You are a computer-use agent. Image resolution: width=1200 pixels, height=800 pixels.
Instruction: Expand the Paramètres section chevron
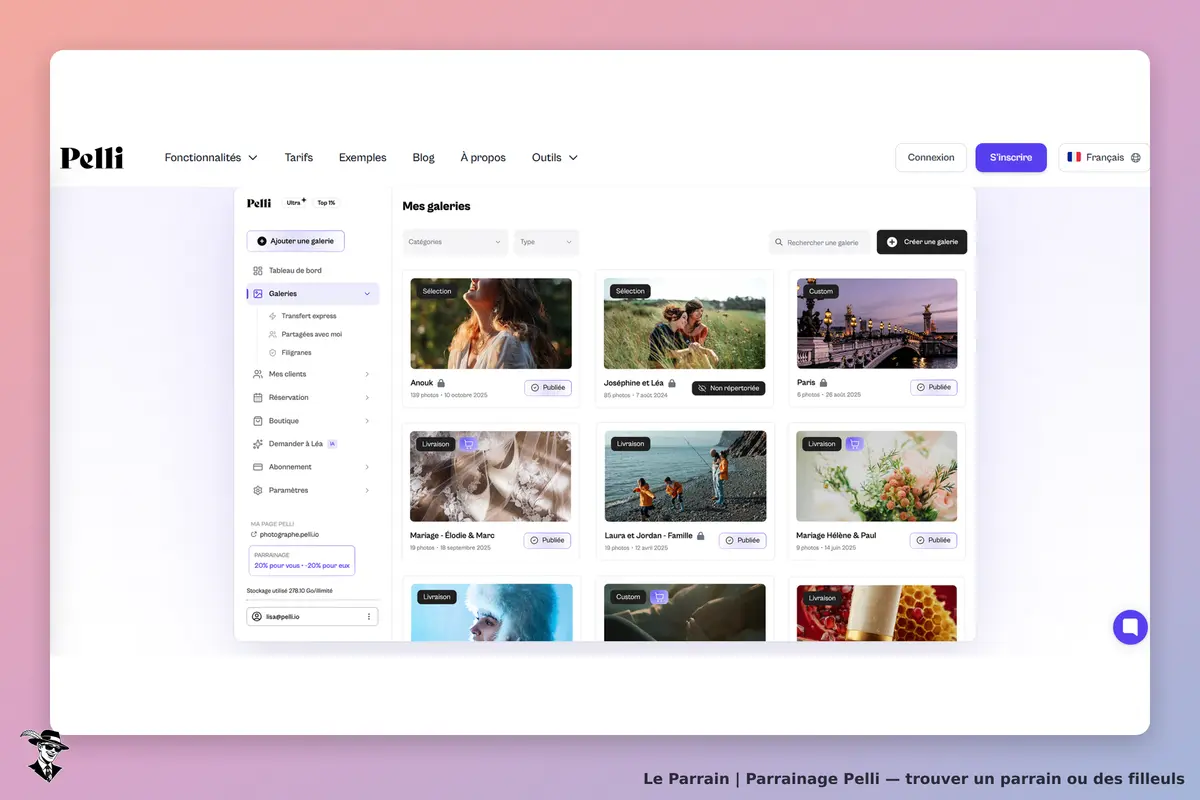point(367,491)
